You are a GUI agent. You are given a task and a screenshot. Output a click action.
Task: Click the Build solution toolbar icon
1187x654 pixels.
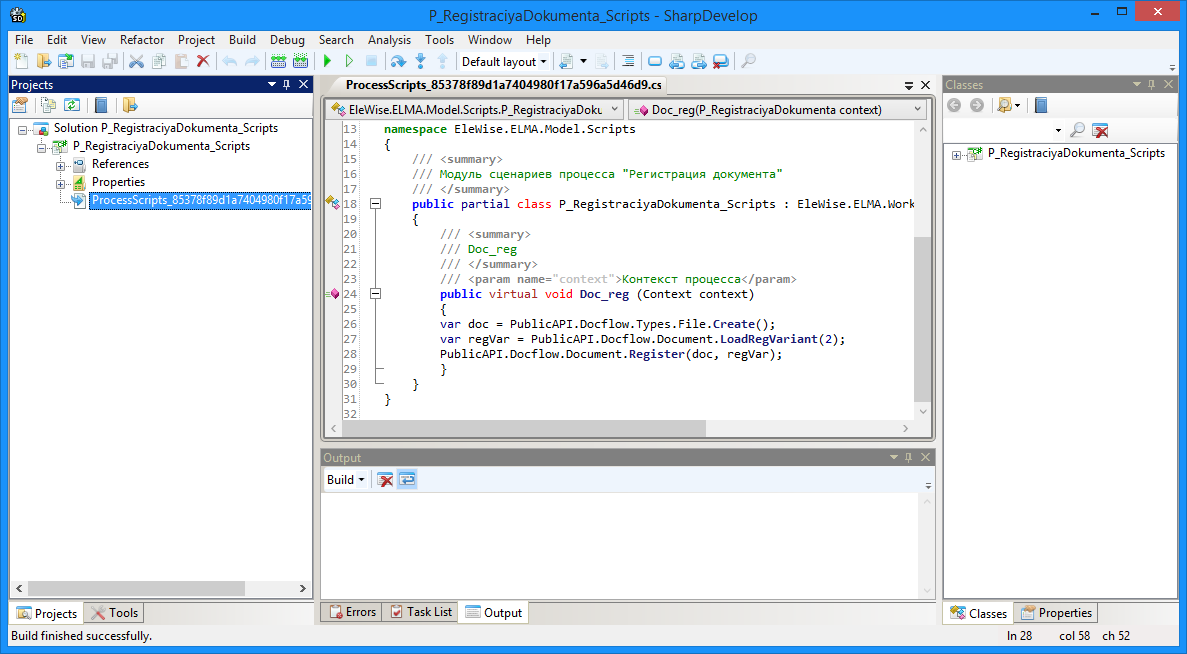tap(279, 62)
